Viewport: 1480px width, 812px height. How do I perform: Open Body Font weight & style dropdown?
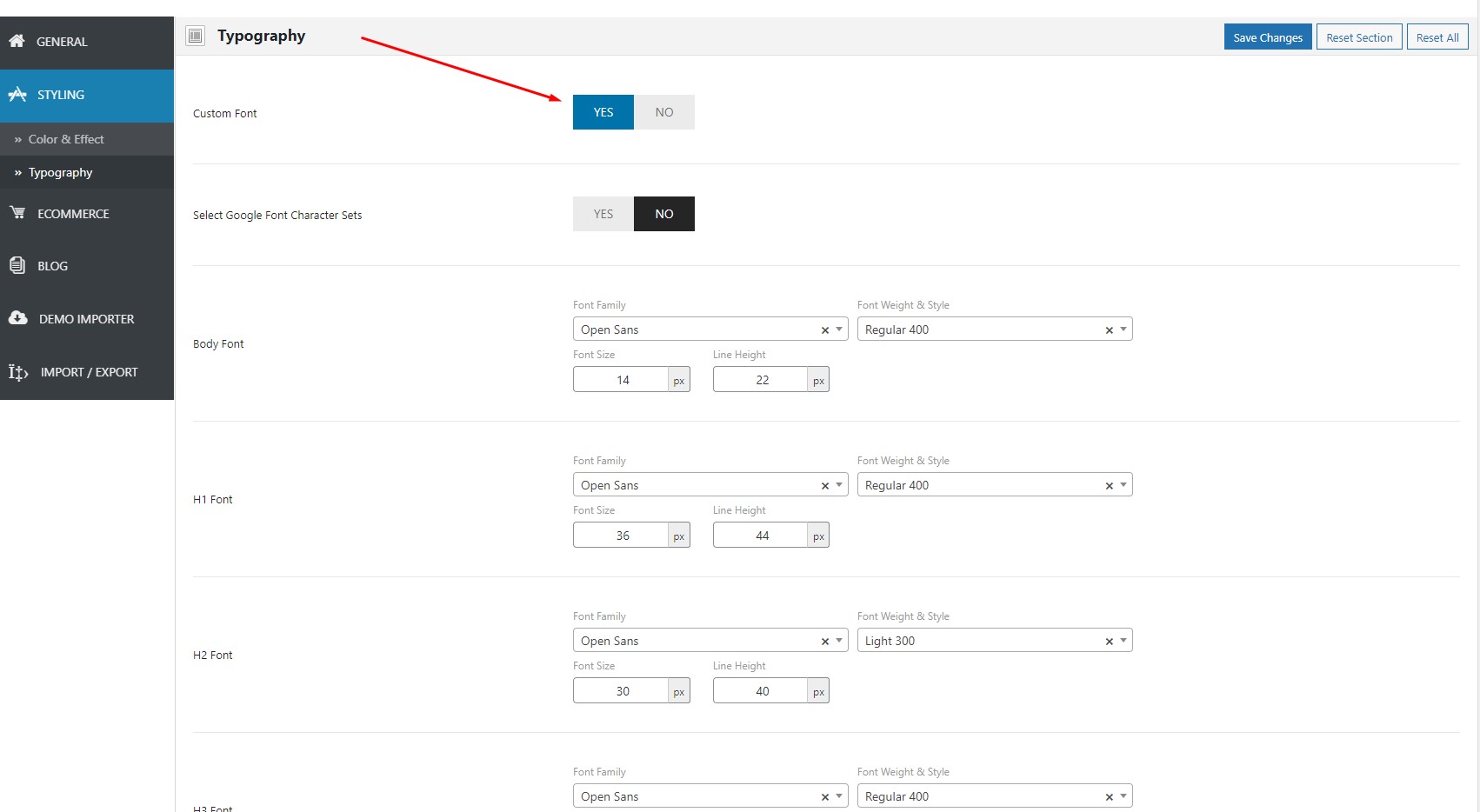[994, 329]
